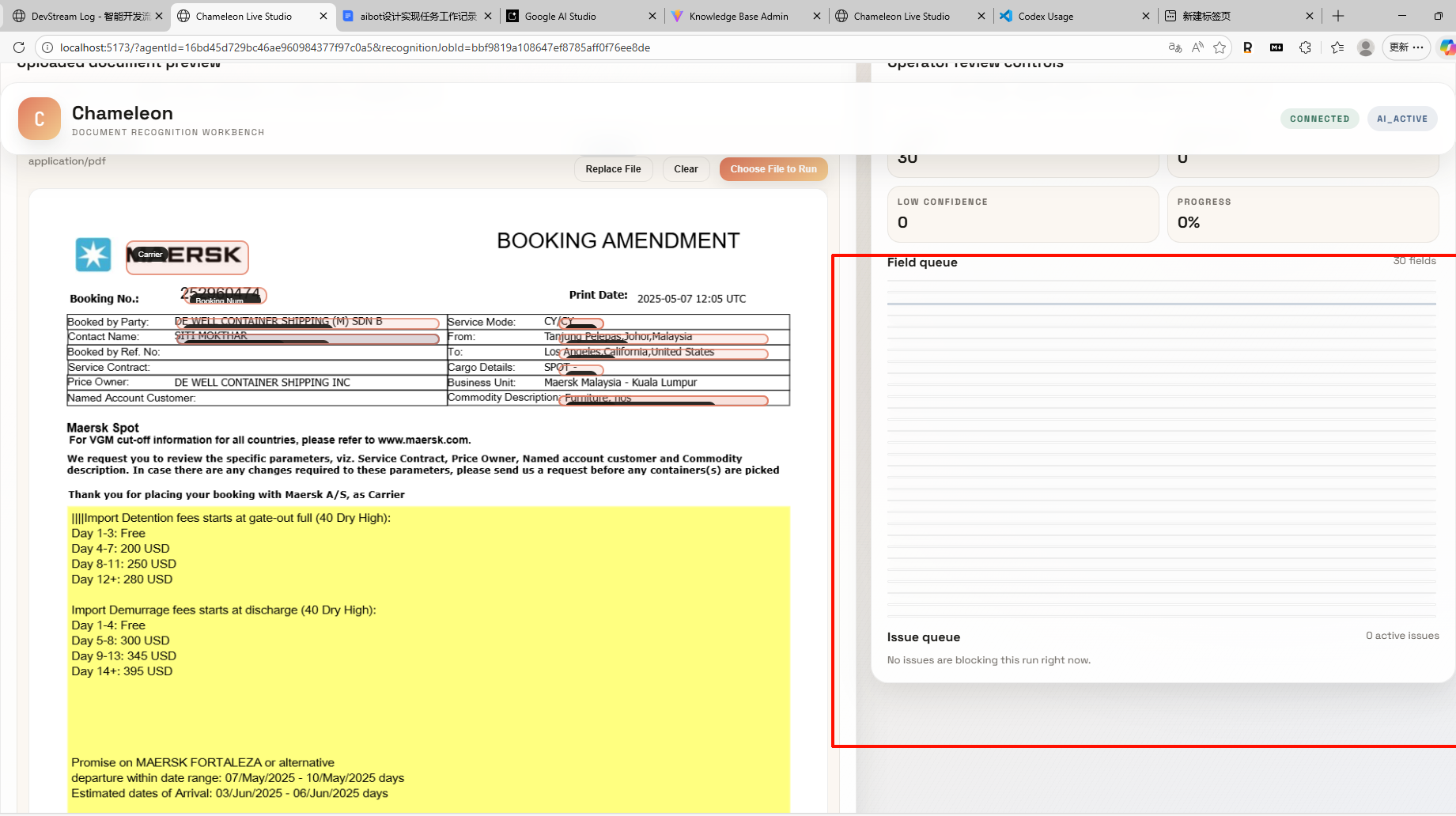Open the 更新 browser update menu button
This screenshot has height=816, width=1456.
coord(1406,47)
